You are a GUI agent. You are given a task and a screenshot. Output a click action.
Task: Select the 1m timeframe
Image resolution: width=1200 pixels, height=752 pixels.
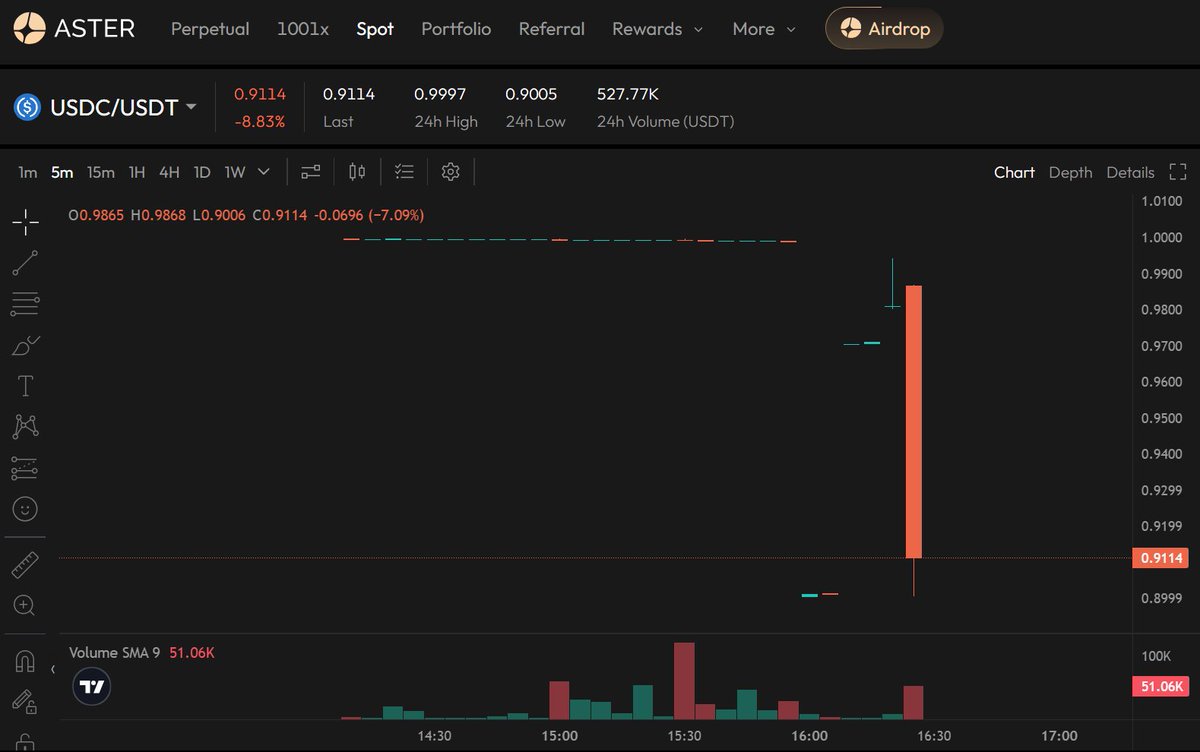(28, 172)
